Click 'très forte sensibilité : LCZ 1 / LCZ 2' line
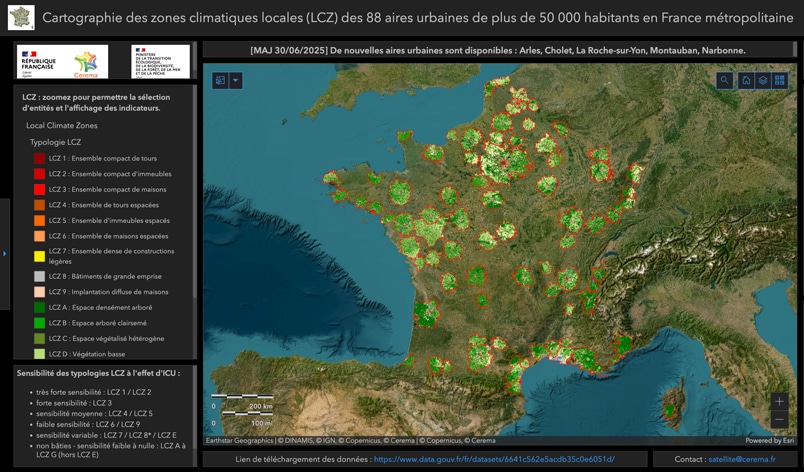 coord(94,392)
